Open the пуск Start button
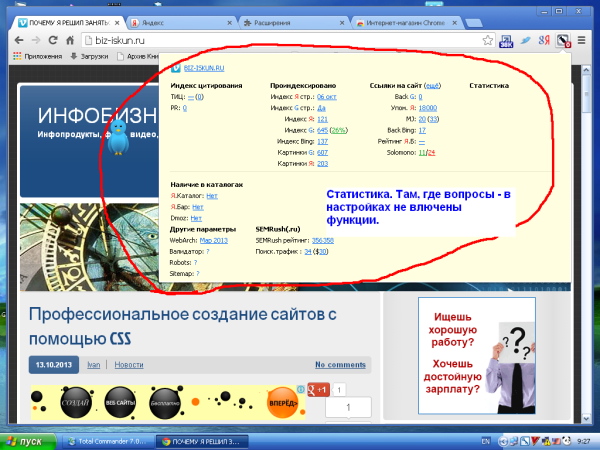 [x=28, y=442]
